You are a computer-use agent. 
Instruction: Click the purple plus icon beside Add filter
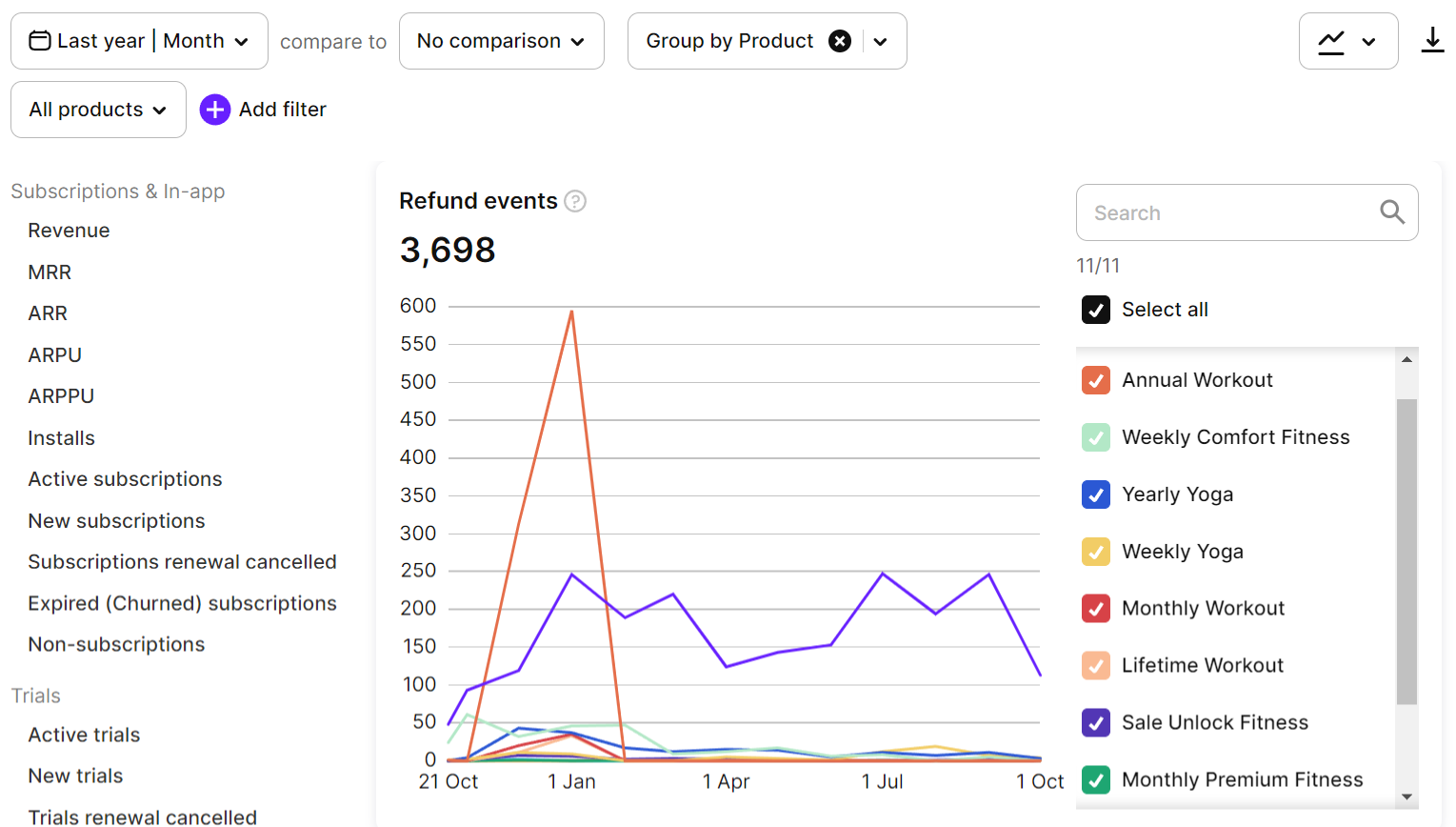215,110
